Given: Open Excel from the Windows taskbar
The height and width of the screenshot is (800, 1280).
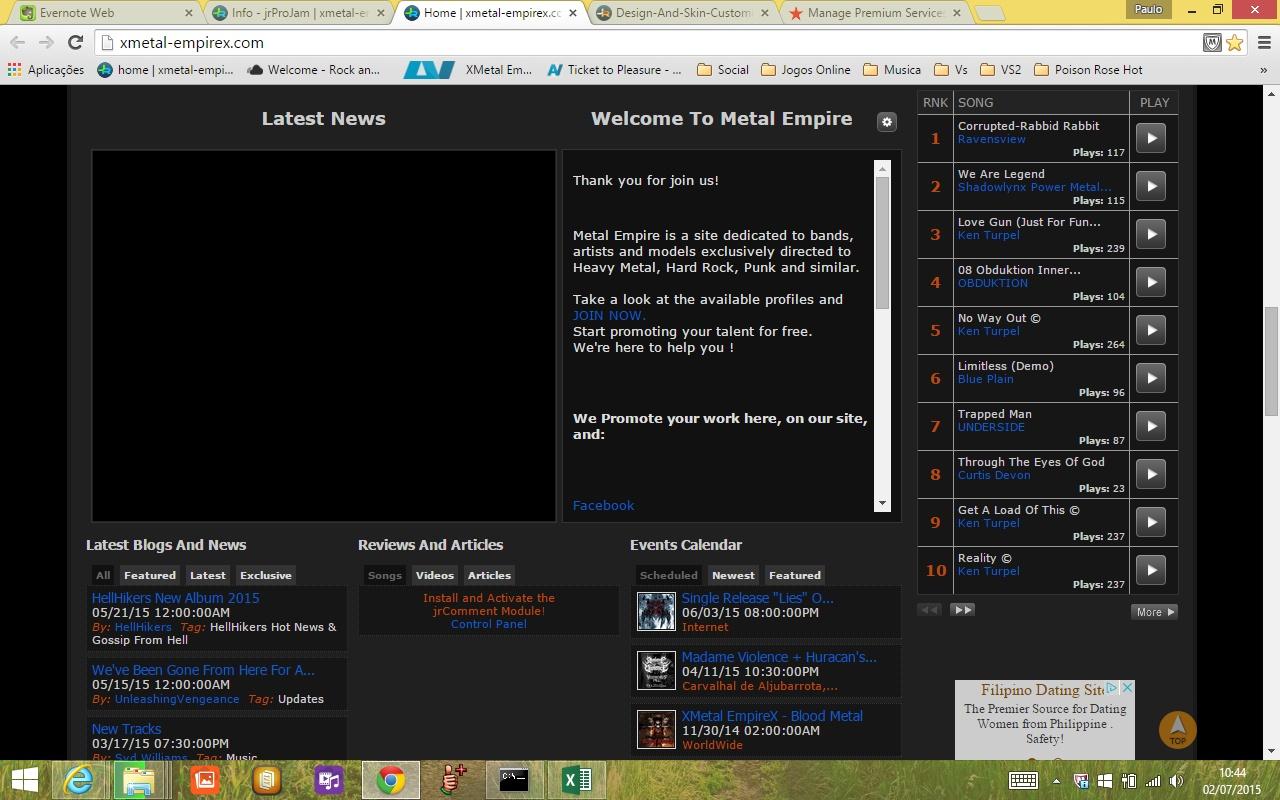Looking at the screenshot, I should tap(576, 779).
